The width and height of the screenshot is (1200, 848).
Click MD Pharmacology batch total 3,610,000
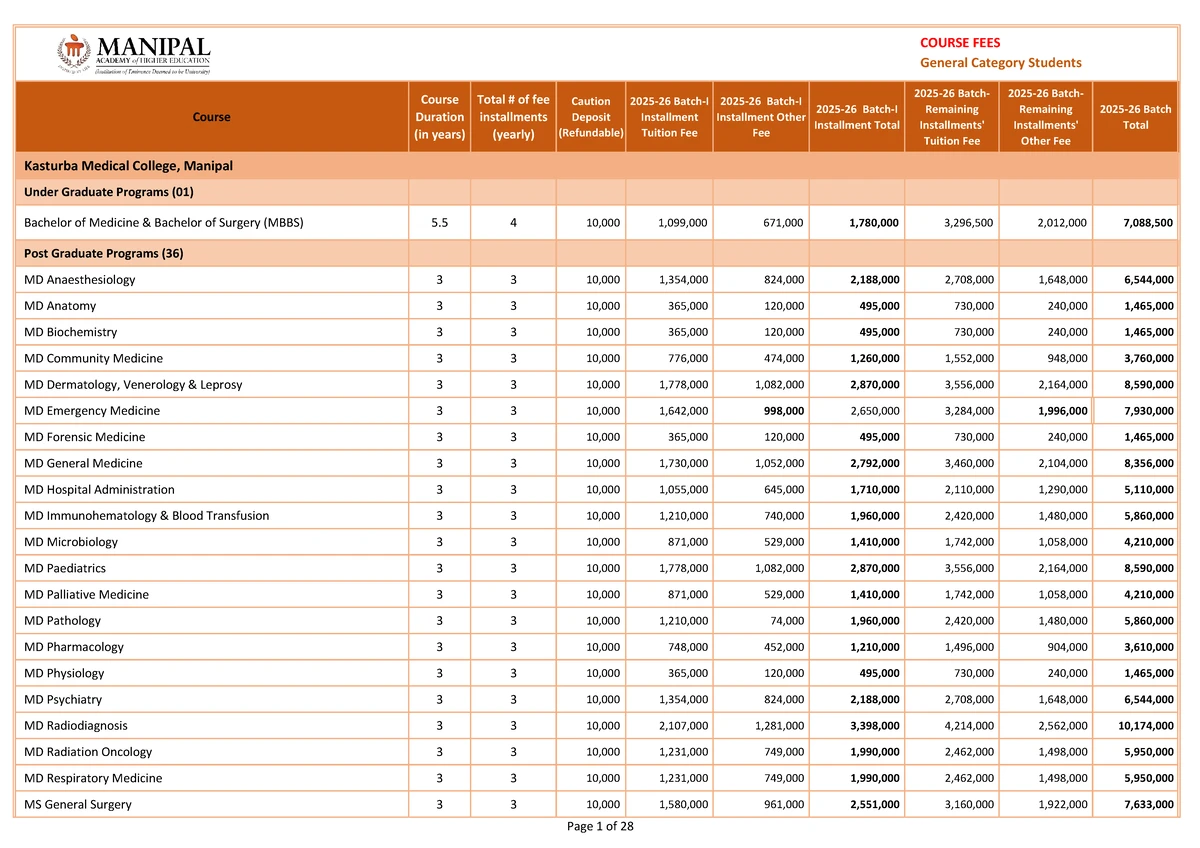point(1149,647)
